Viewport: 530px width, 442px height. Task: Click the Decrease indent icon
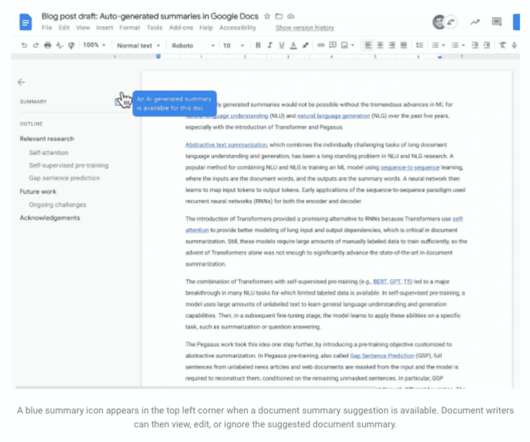pos(475,45)
